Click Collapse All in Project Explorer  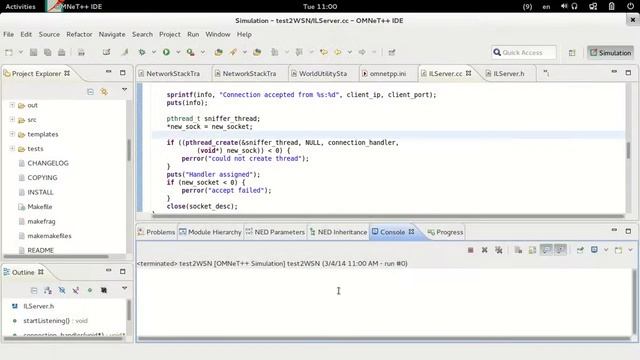click(x=90, y=92)
